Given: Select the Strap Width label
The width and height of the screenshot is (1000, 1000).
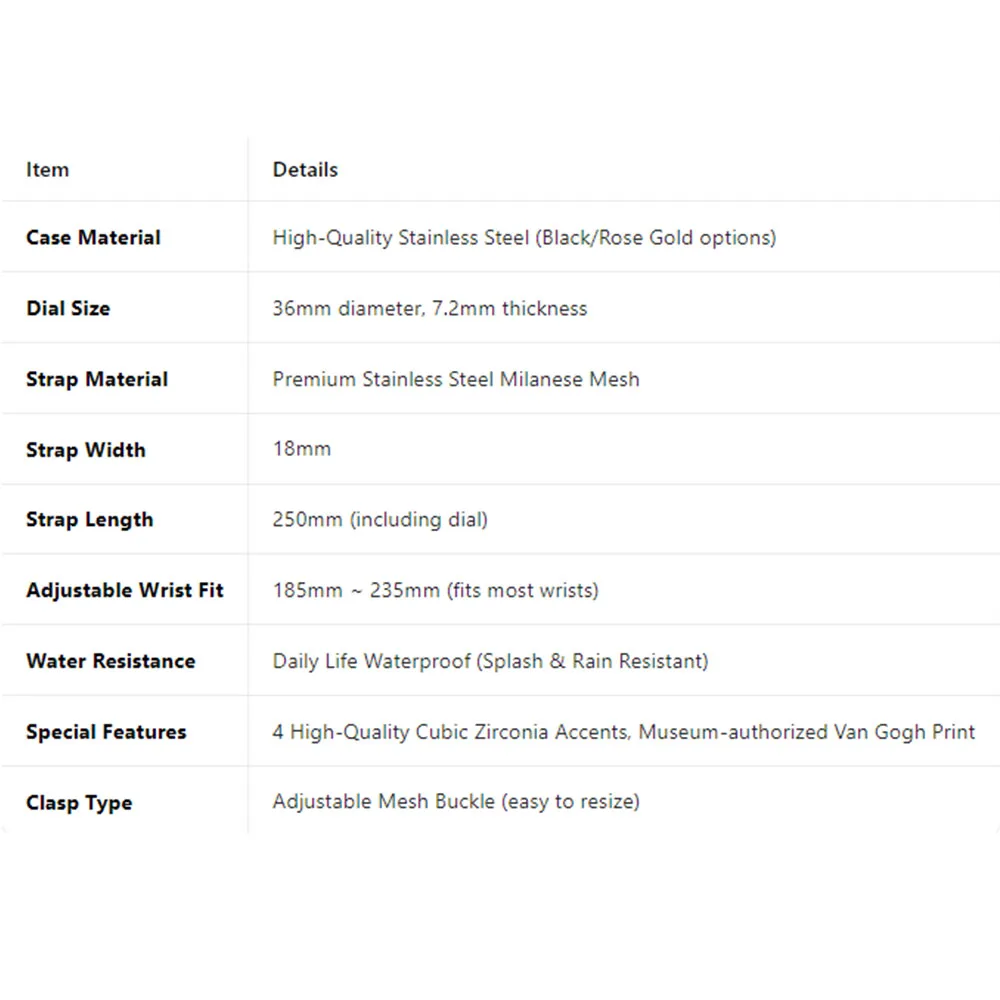Looking at the screenshot, I should 85,450.
